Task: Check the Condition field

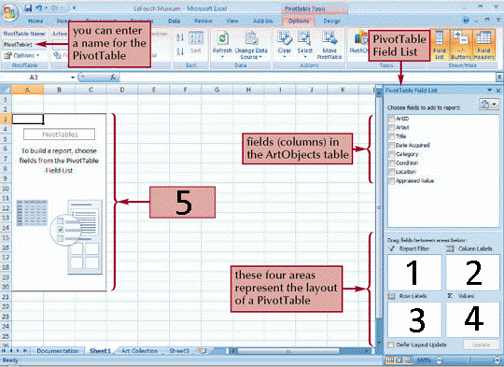Action: tap(392, 163)
